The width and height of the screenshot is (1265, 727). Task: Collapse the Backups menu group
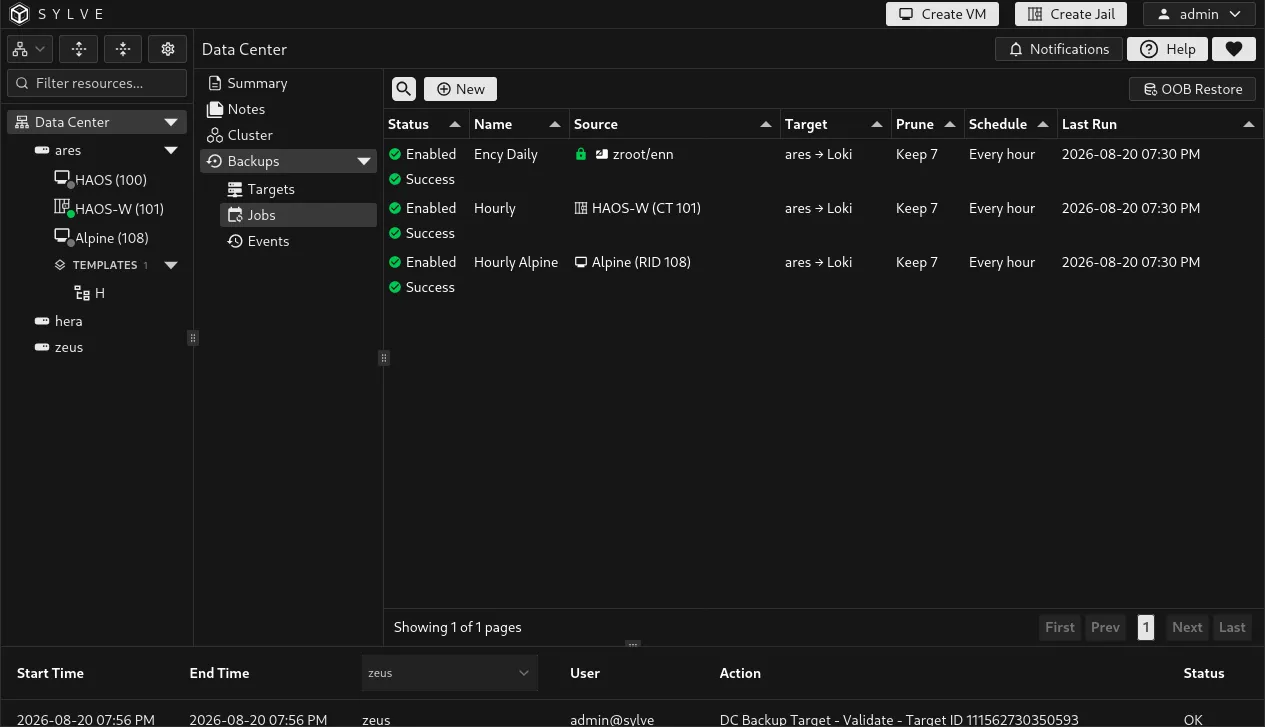tap(364, 161)
